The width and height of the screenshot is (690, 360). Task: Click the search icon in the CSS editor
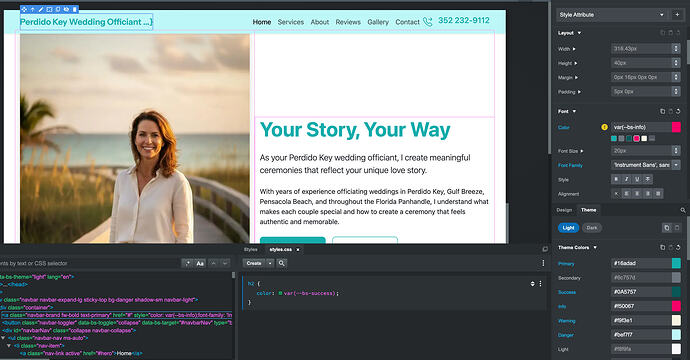282,263
